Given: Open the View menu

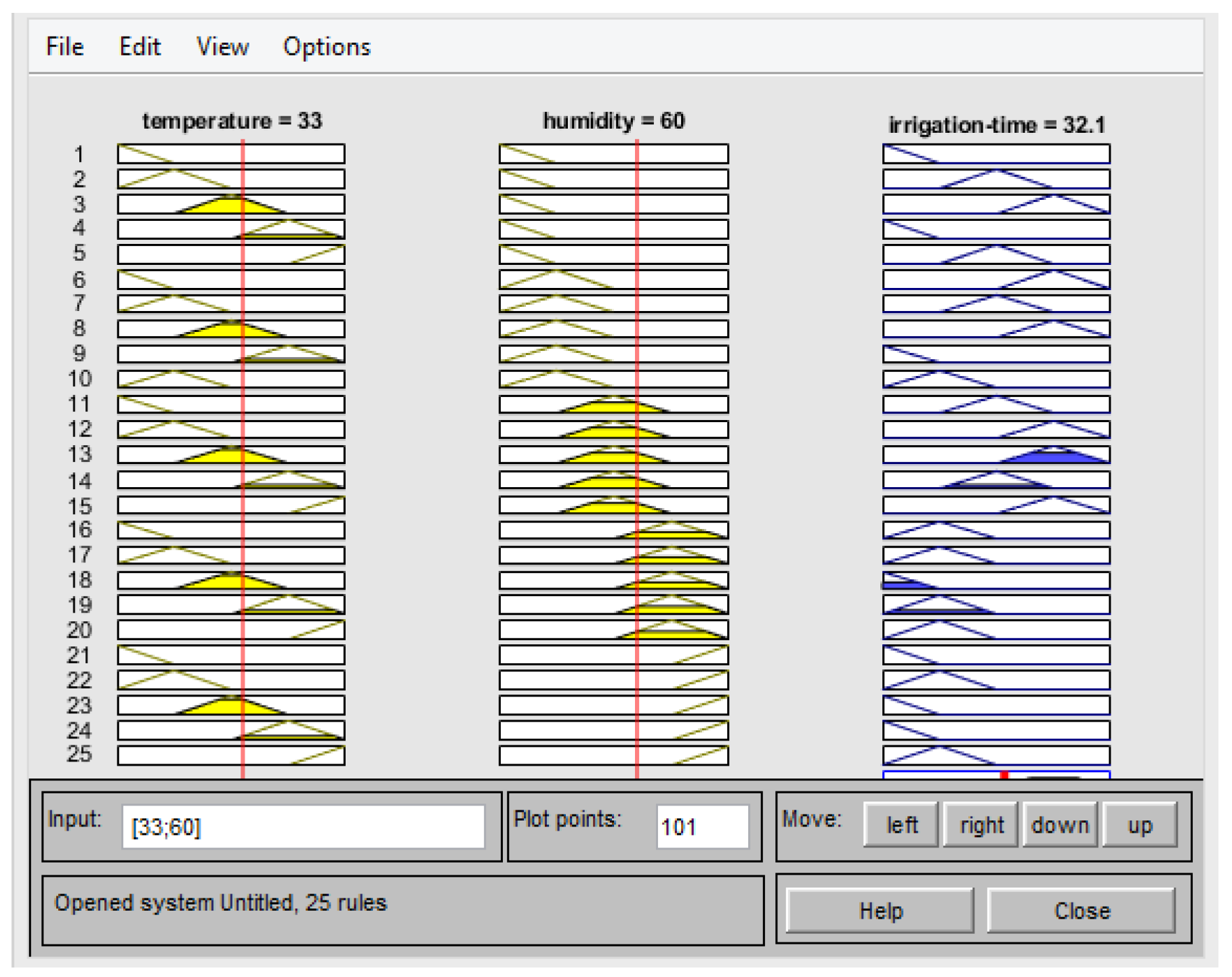Looking at the screenshot, I should (222, 47).
